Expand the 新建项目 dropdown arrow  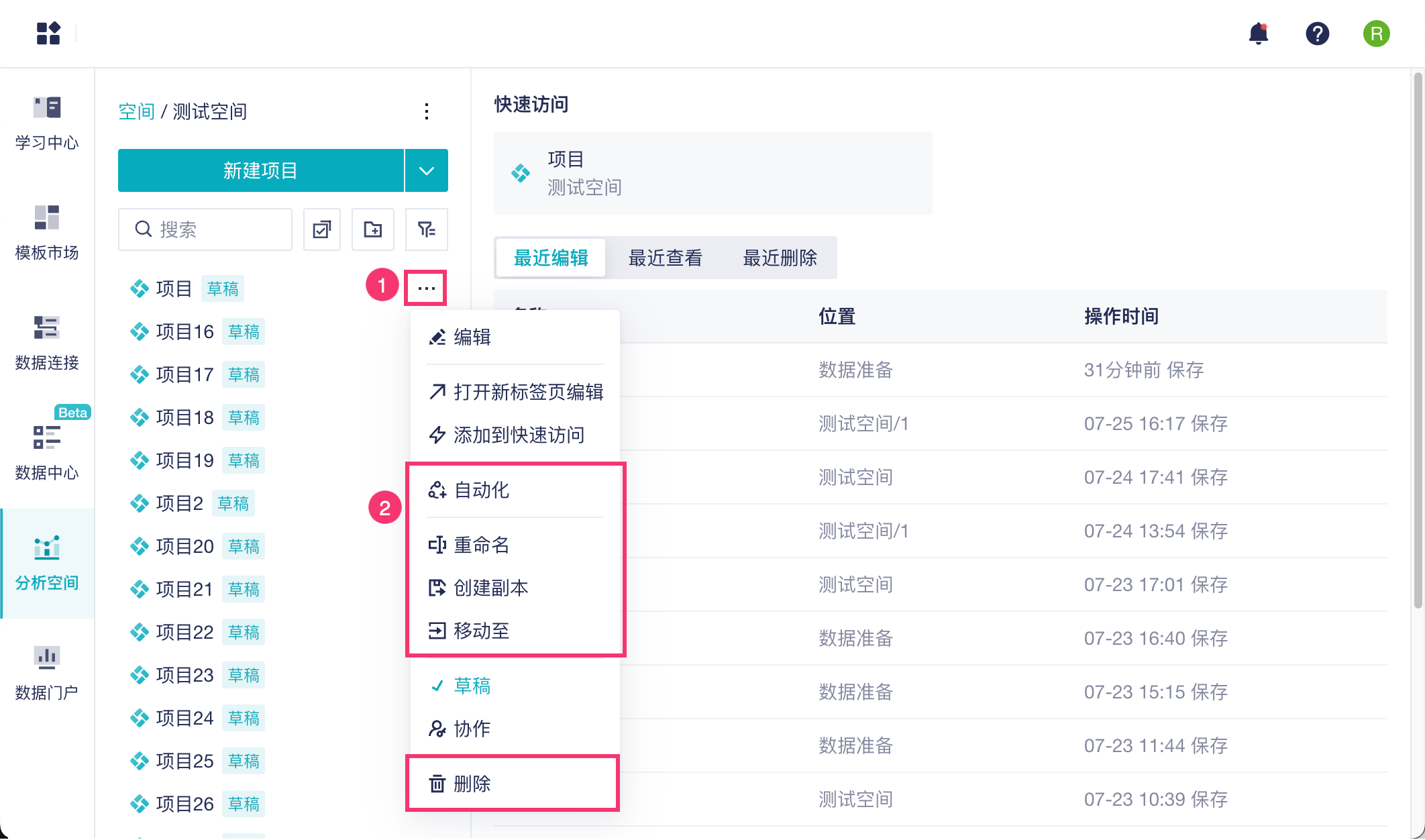pos(427,170)
